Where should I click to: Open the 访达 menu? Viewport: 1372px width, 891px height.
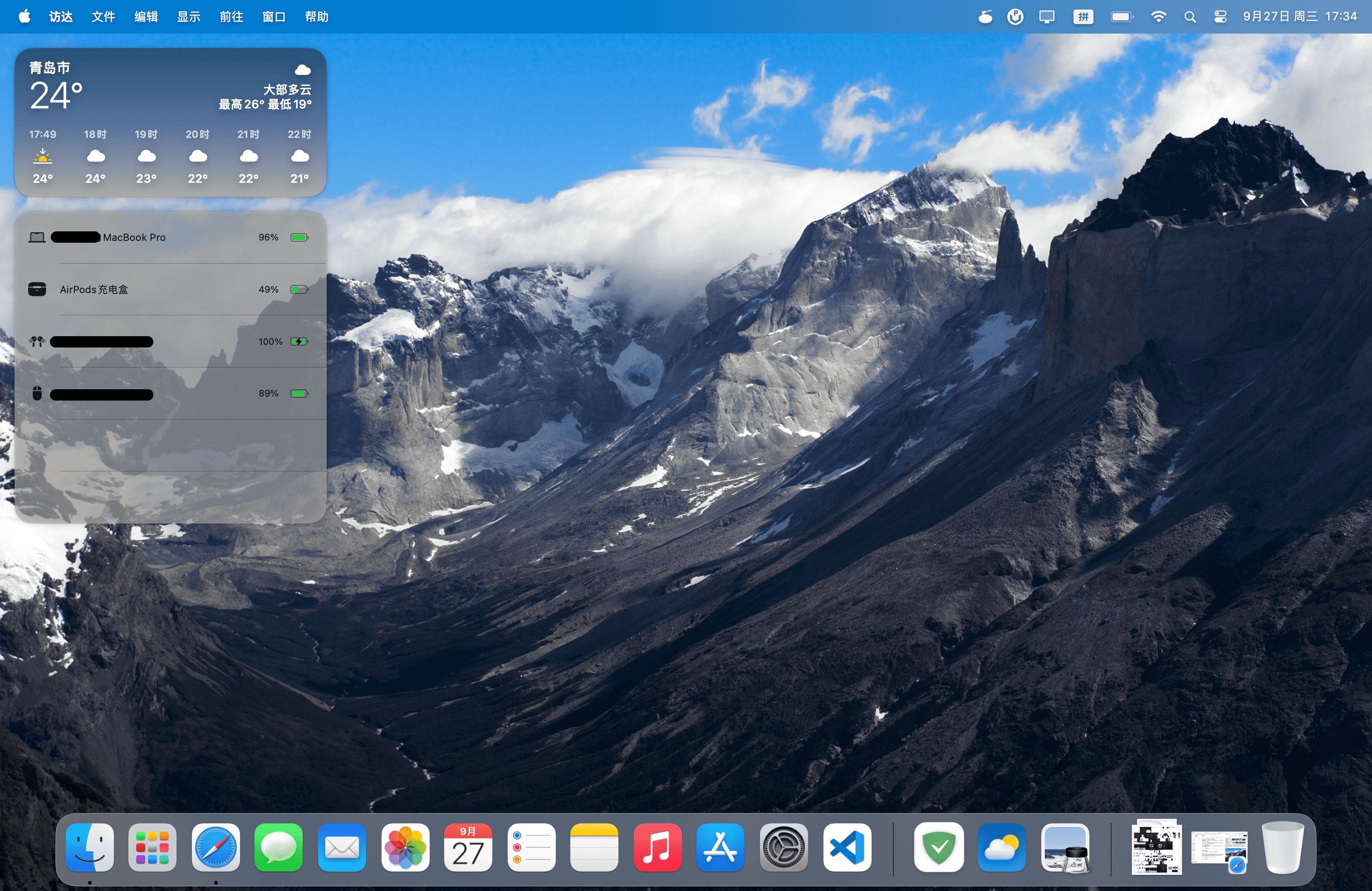(60, 17)
